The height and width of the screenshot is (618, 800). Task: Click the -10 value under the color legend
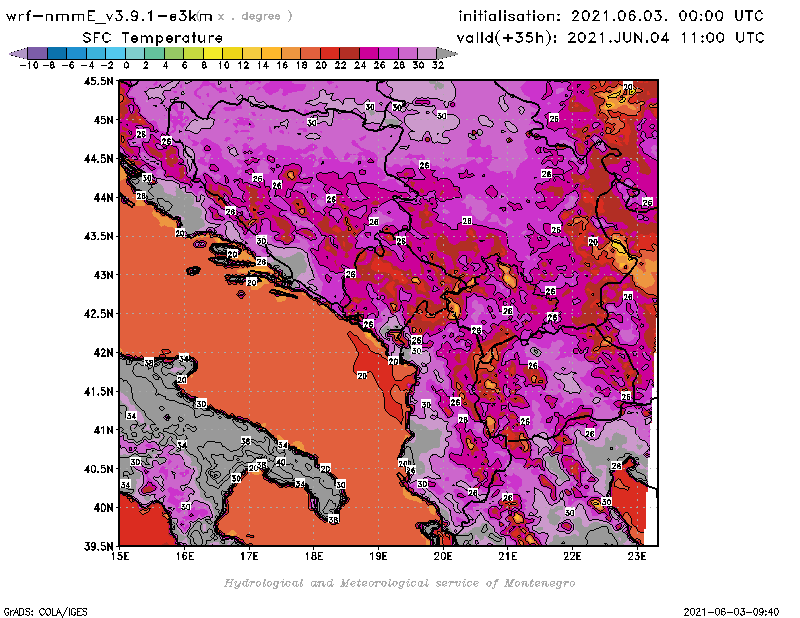point(29,65)
